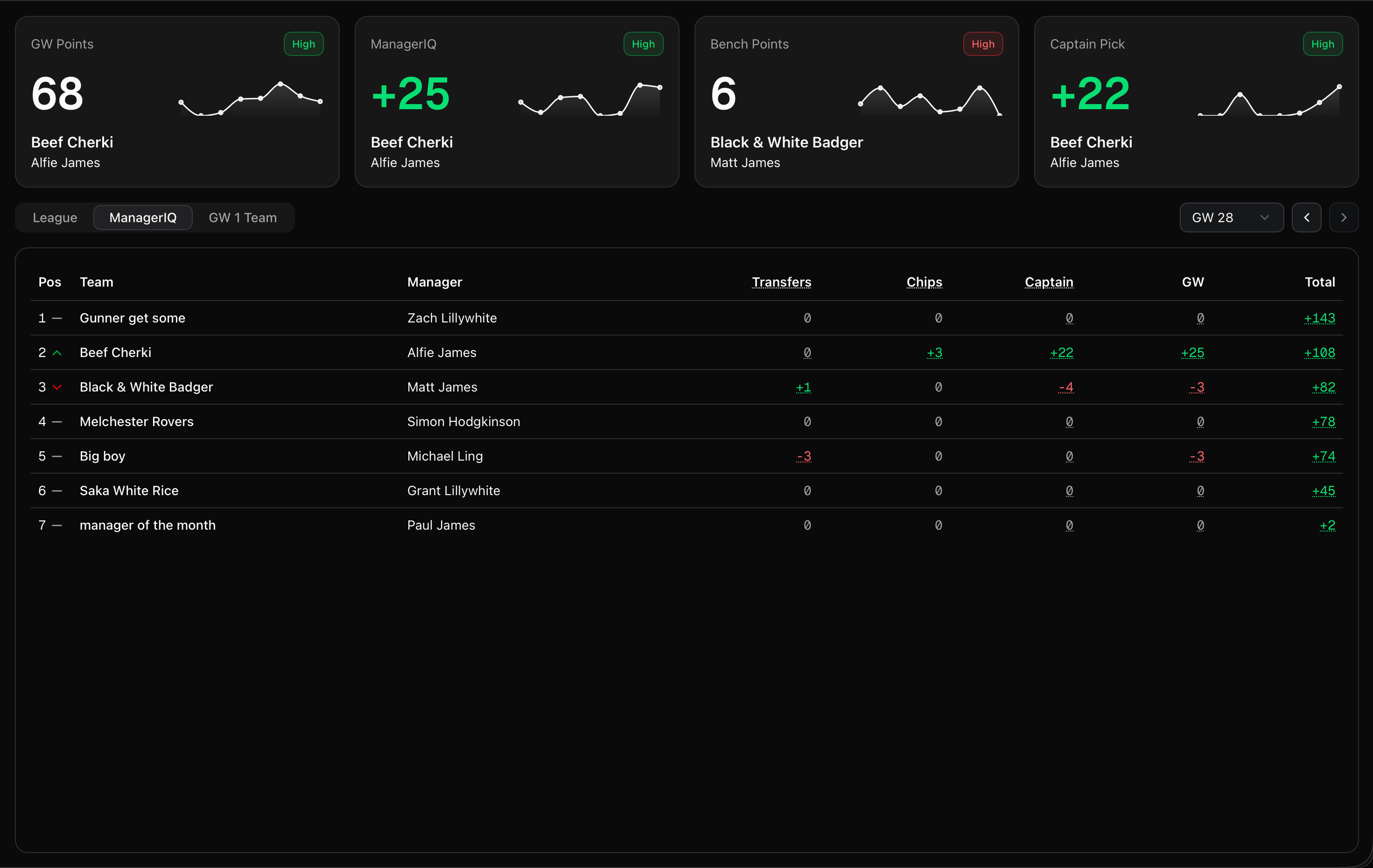Navigate to previous gameweek with left arrow
Viewport: 1373px width, 868px height.
pyautogui.click(x=1307, y=217)
